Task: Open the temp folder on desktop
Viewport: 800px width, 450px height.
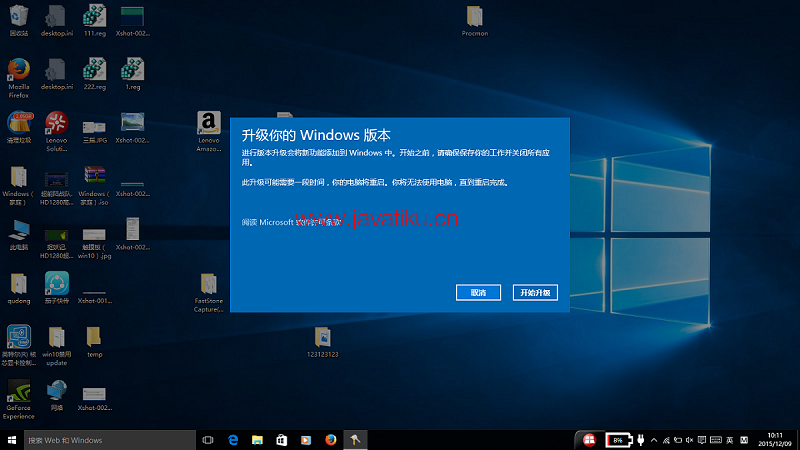Action: [x=94, y=342]
